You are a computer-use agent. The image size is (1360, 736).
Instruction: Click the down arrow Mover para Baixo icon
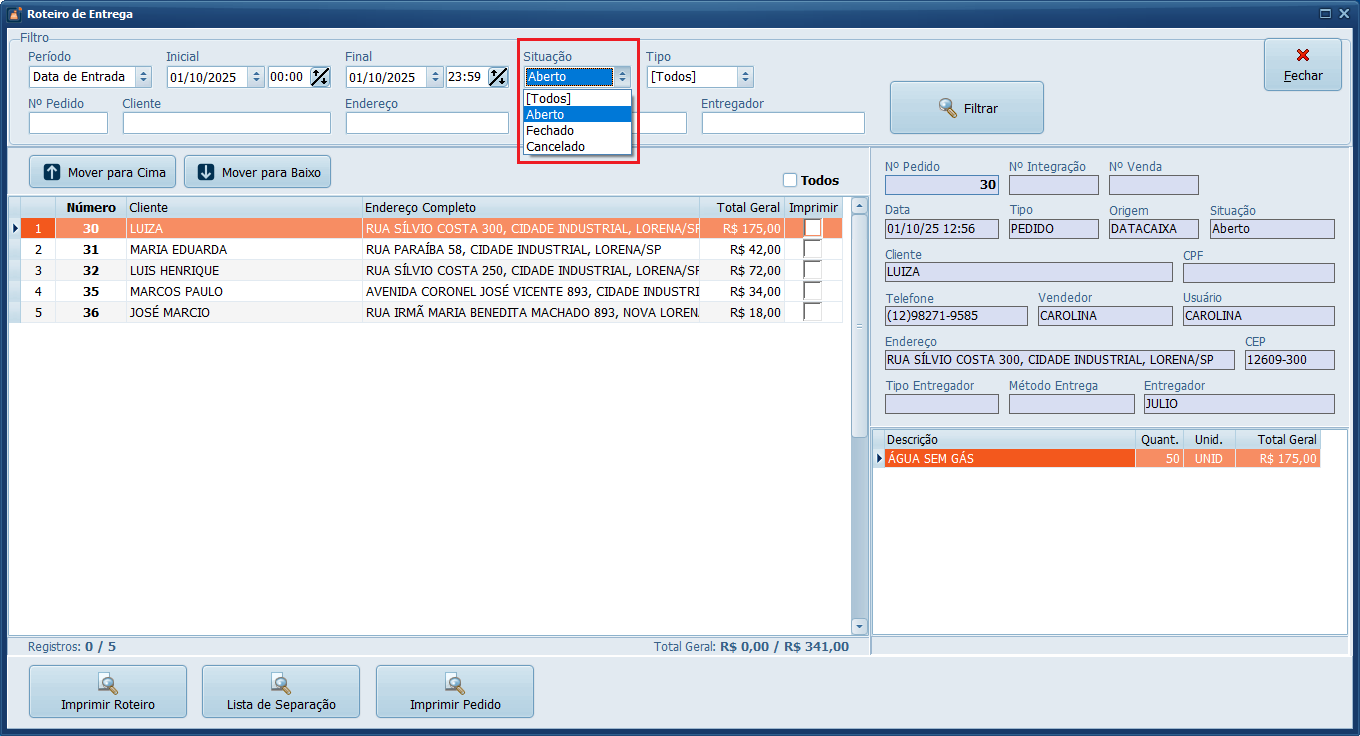[x=206, y=172]
